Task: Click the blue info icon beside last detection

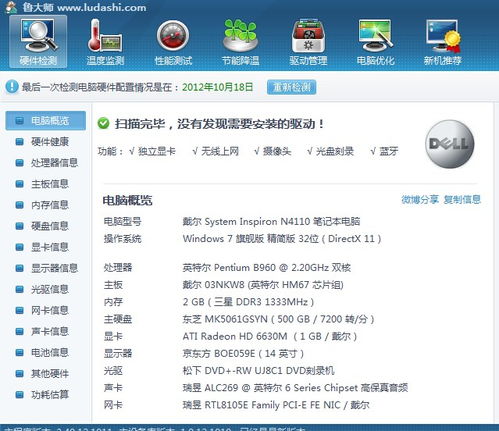Action: 12,87
